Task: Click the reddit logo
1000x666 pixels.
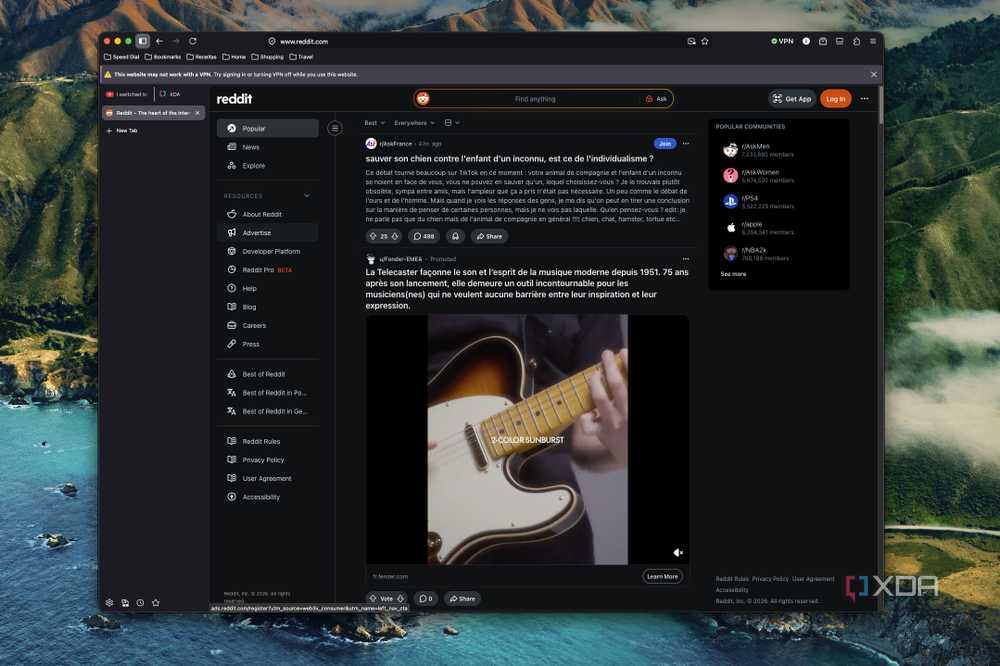Action: 234,99
